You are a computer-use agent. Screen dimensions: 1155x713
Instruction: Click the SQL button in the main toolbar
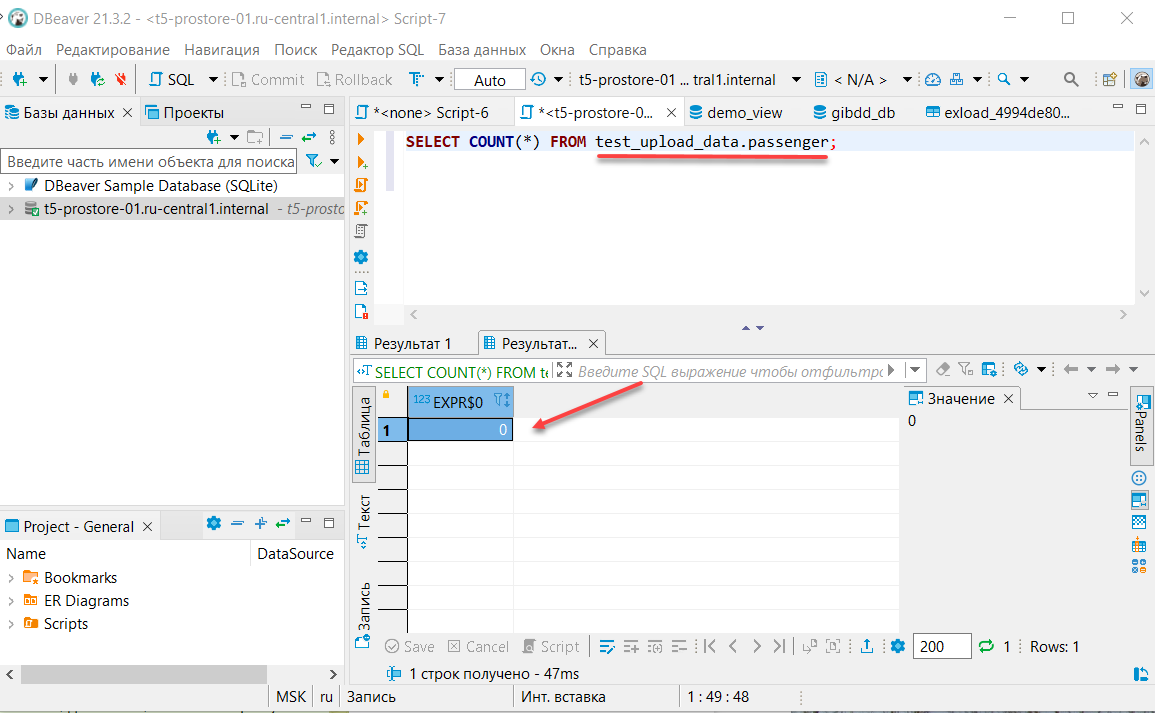tap(172, 79)
